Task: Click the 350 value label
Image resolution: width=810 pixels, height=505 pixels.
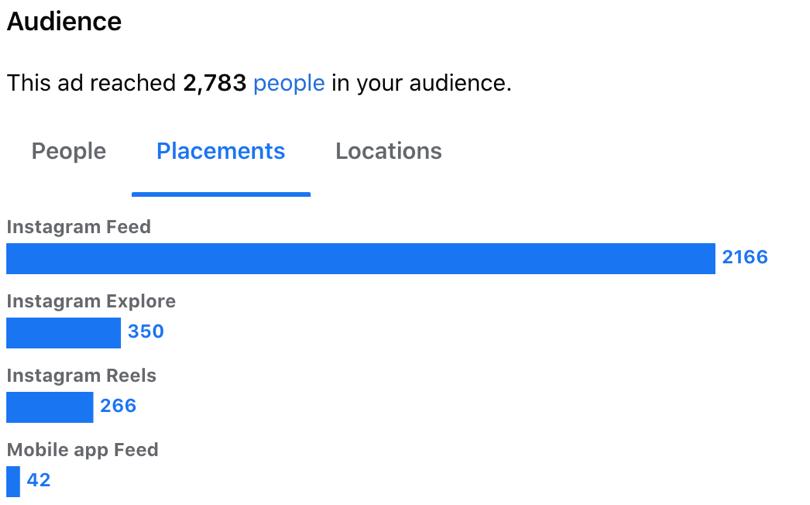Action: 145,332
